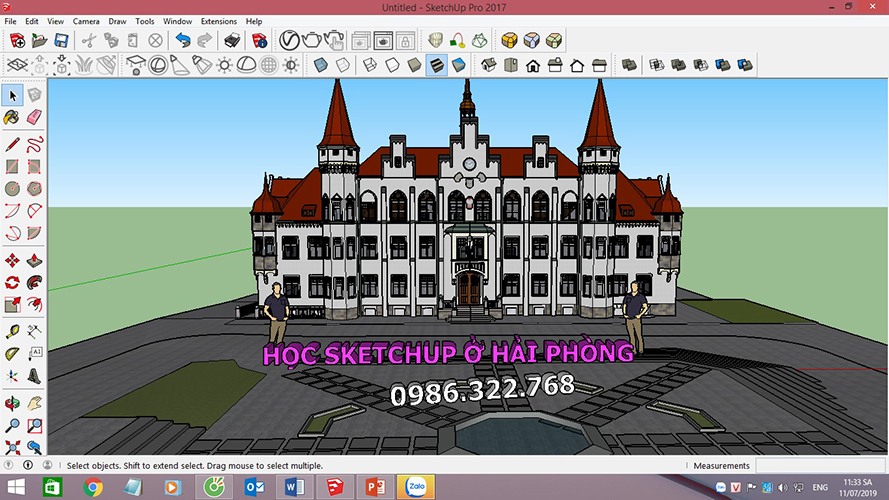Click the user sign-in status icon

point(48,465)
